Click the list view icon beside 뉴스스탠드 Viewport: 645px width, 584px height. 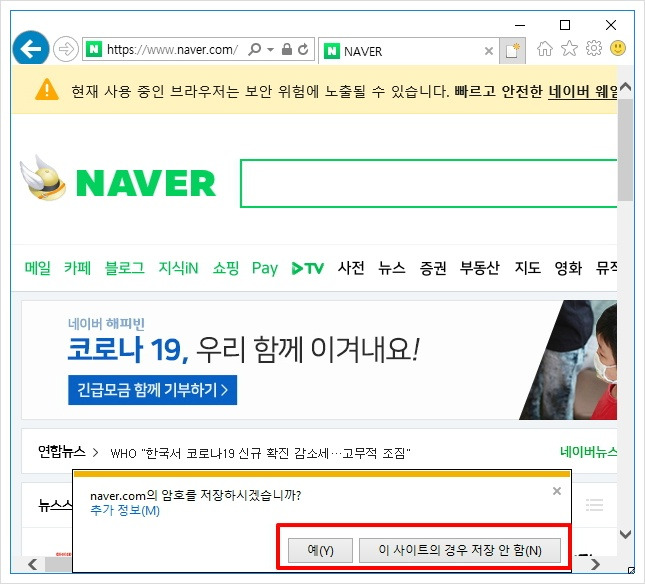tap(594, 505)
